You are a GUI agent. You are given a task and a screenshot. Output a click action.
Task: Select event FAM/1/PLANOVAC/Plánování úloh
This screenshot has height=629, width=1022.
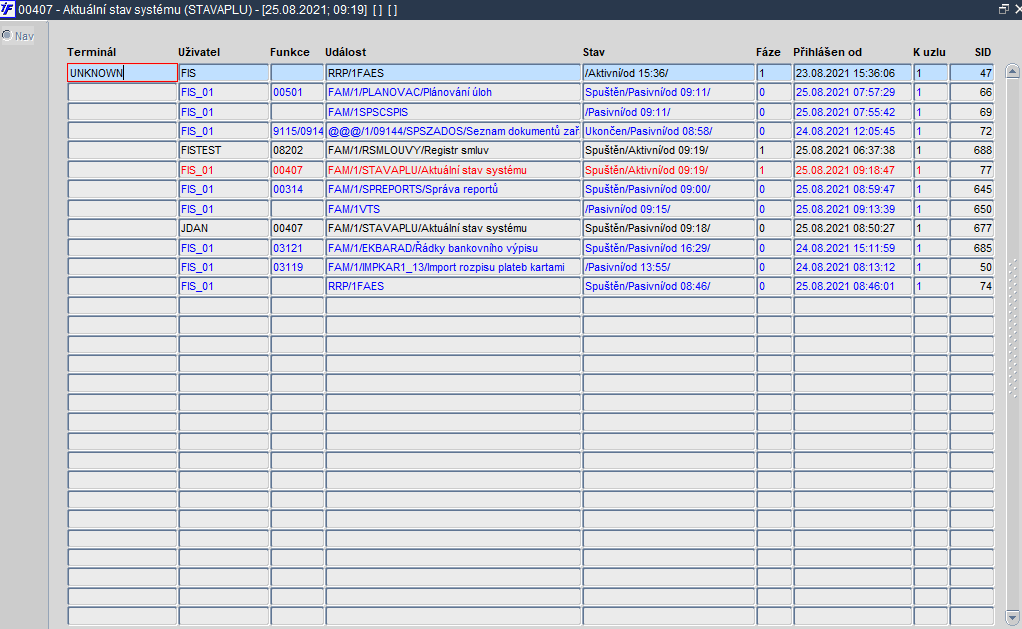[x=453, y=92]
